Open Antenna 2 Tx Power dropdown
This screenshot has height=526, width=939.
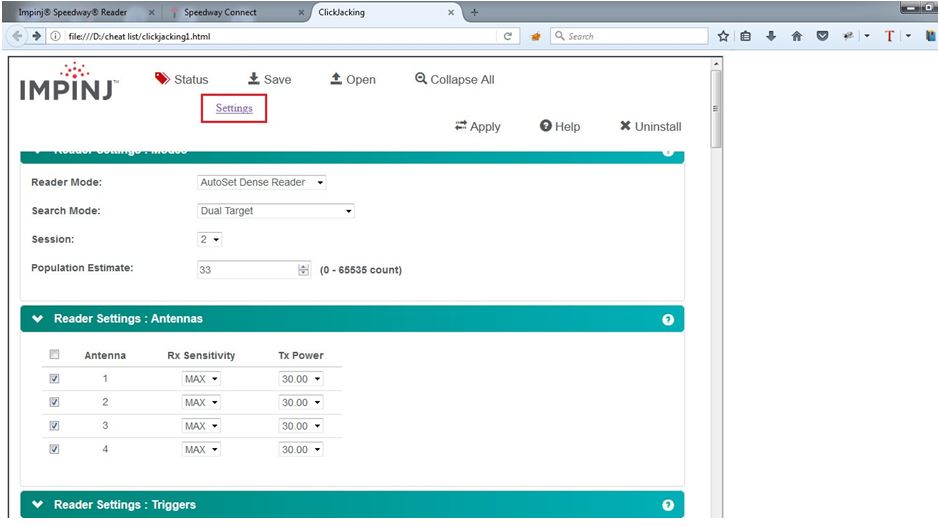[x=301, y=403]
